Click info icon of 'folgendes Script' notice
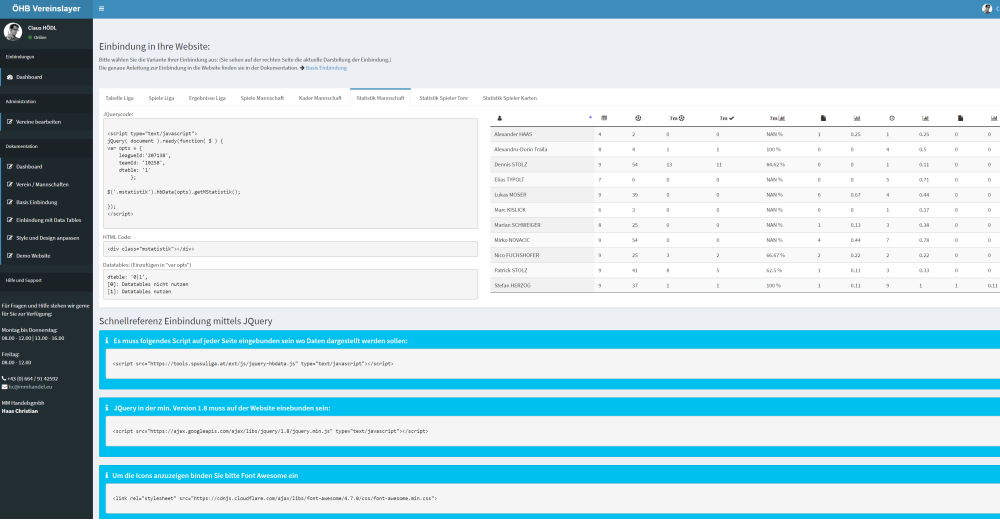1000x519 pixels. pyautogui.click(x=107, y=340)
